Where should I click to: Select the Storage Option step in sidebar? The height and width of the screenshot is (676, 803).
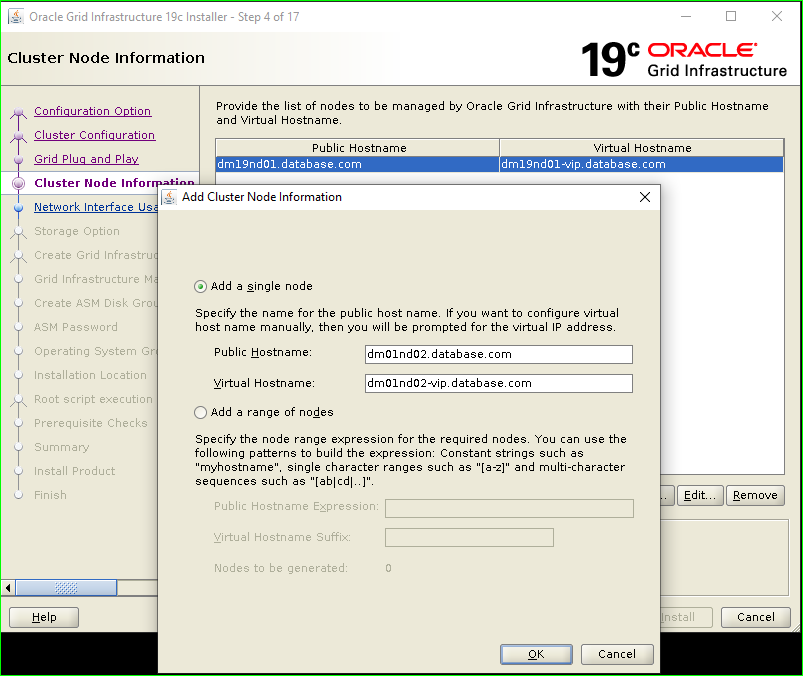pos(75,231)
